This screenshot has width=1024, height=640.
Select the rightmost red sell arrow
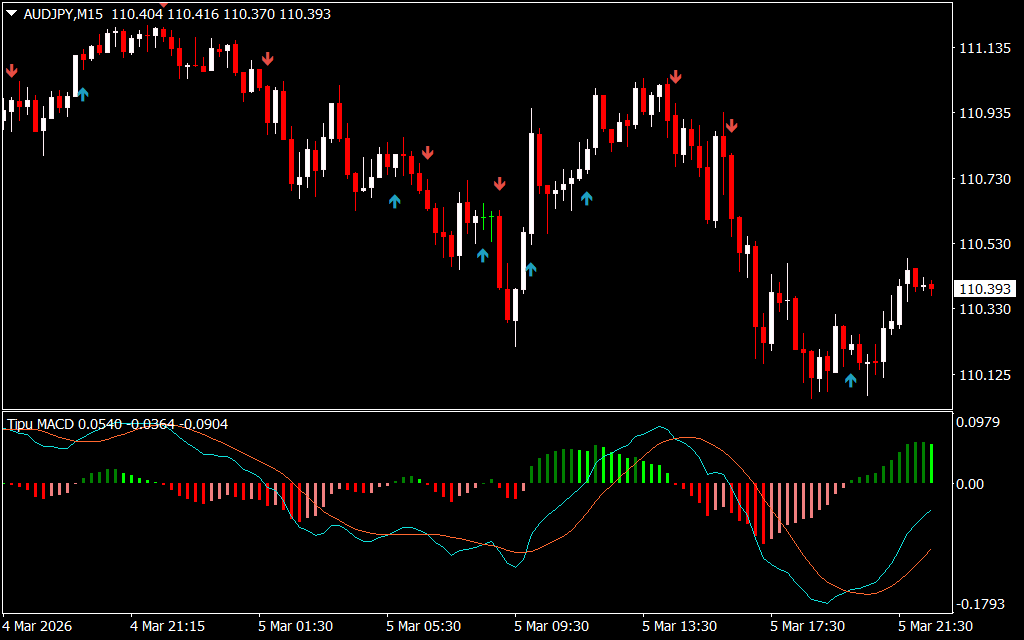(x=731, y=125)
